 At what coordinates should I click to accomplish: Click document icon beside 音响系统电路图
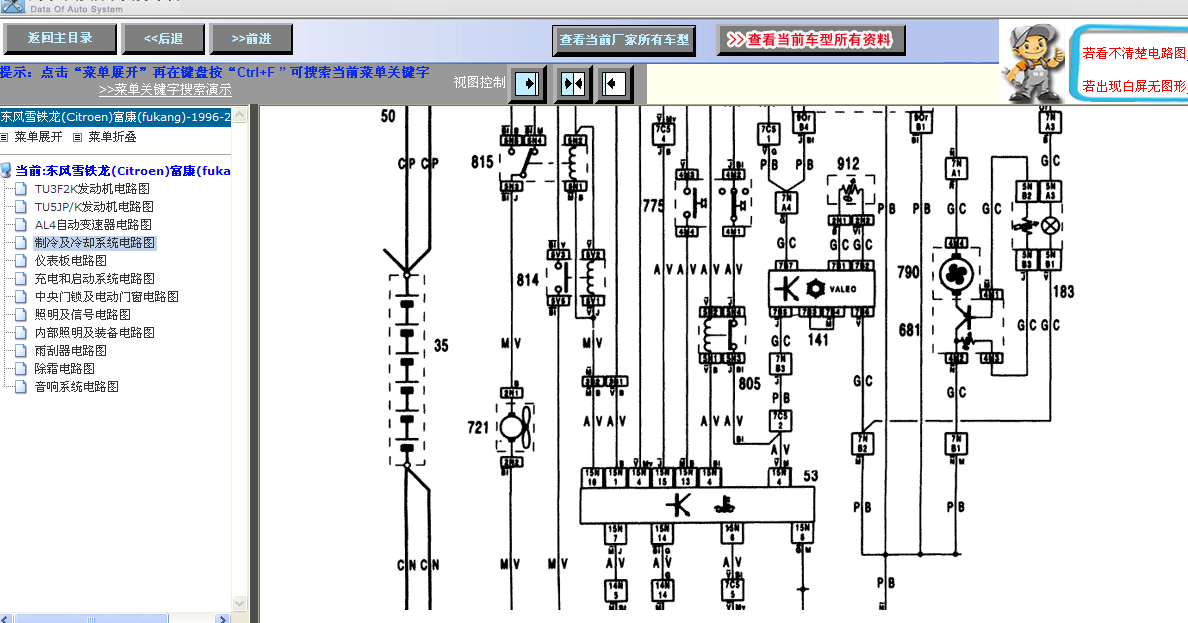21,387
